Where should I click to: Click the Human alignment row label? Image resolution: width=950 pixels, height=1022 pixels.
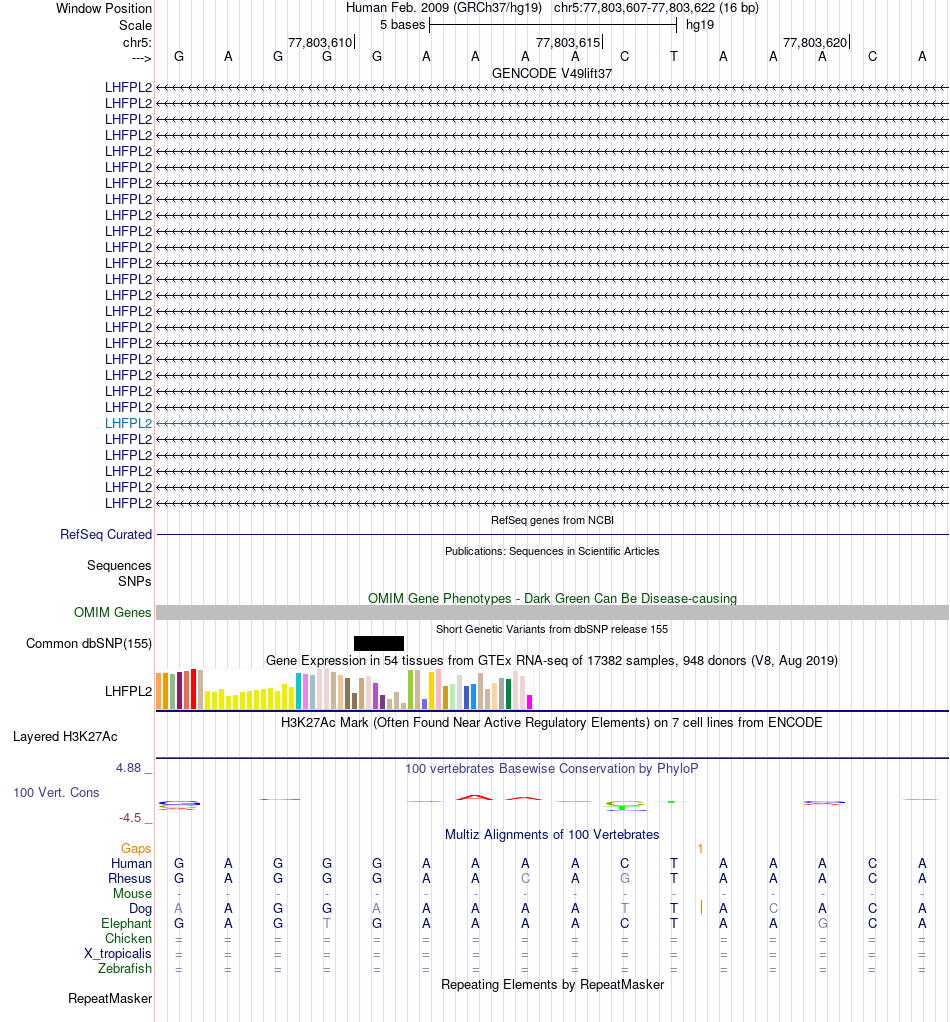pos(131,864)
